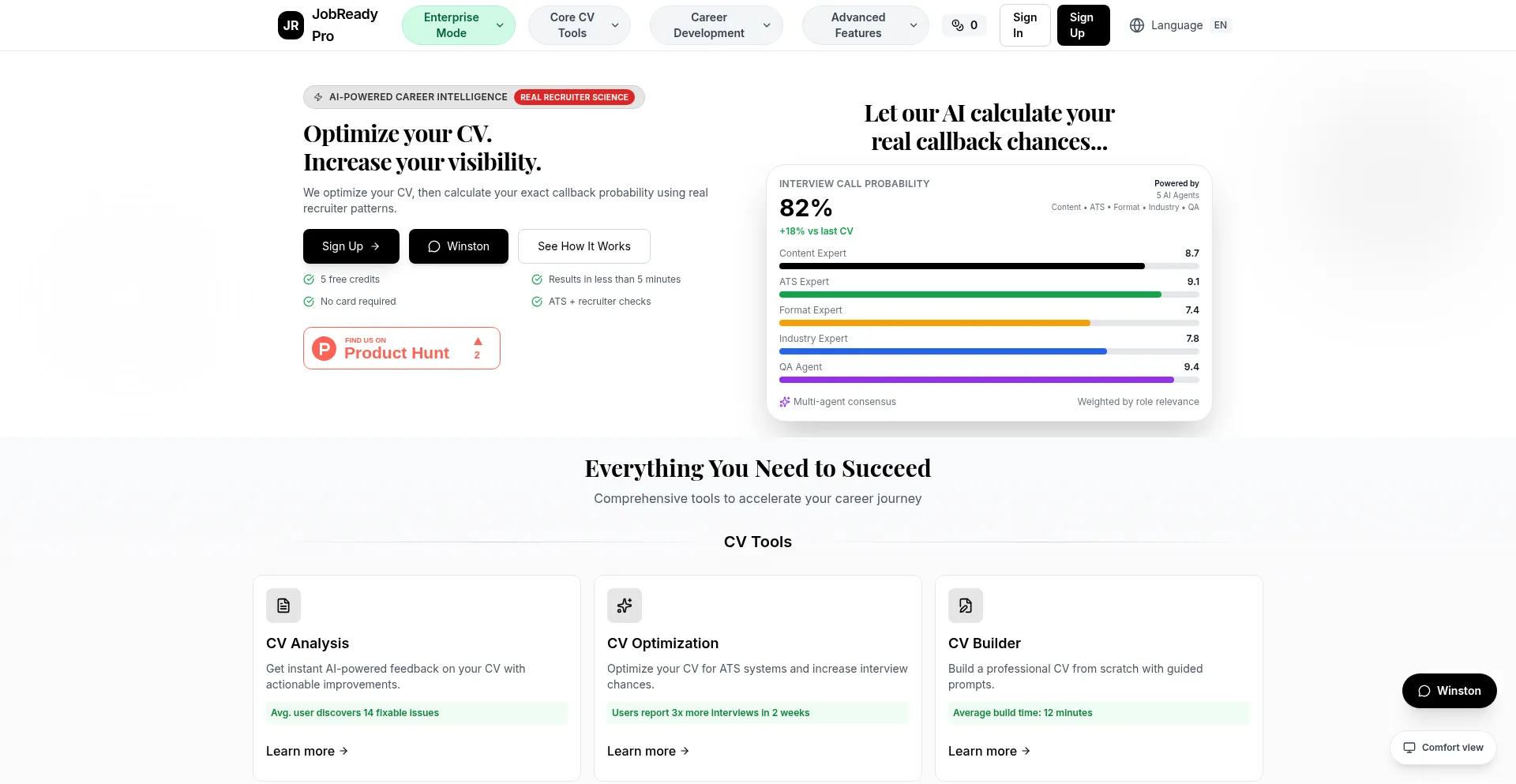Image resolution: width=1516 pixels, height=784 pixels.
Task: Click the Language globe icon
Action: pyautogui.click(x=1136, y=25)
